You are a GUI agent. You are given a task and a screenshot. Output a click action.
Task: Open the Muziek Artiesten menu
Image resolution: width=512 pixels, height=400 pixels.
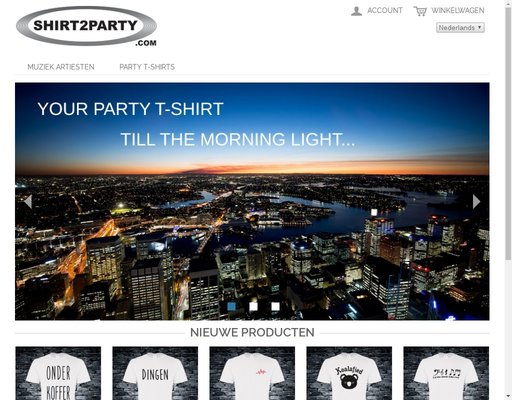click(61, 67)
